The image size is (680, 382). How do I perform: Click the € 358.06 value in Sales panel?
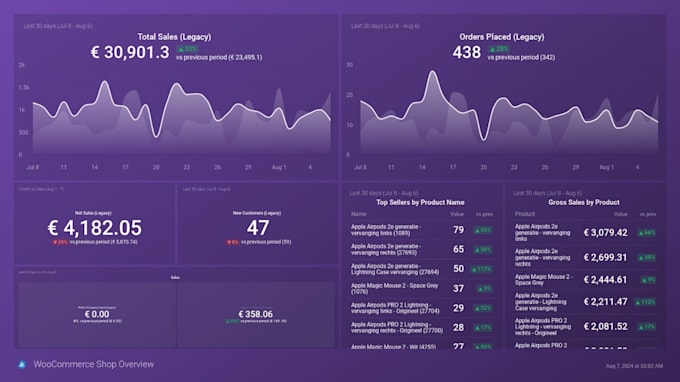(x=255, y=314)
